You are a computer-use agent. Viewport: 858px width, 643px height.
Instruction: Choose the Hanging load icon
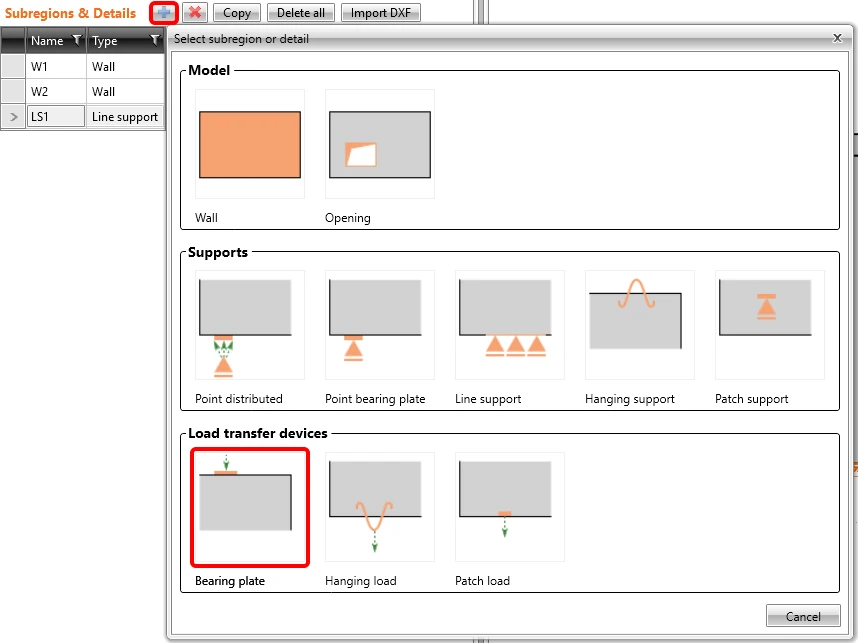point(380,507)
